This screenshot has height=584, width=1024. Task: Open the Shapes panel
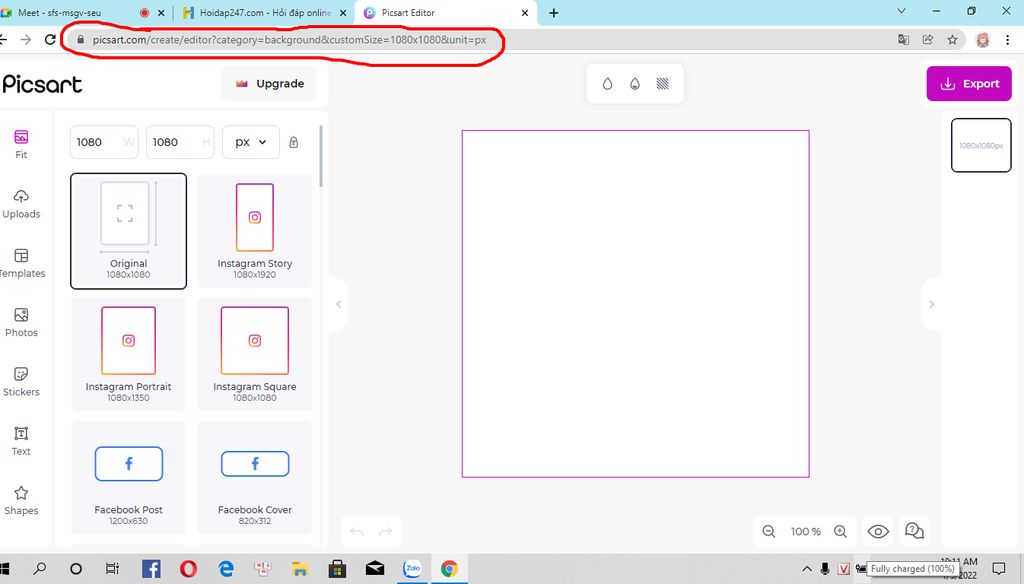[x=21, y=501]
